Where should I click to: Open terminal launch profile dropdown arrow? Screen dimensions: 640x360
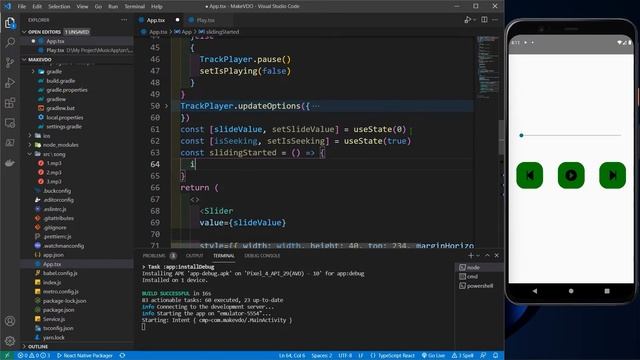478,256
